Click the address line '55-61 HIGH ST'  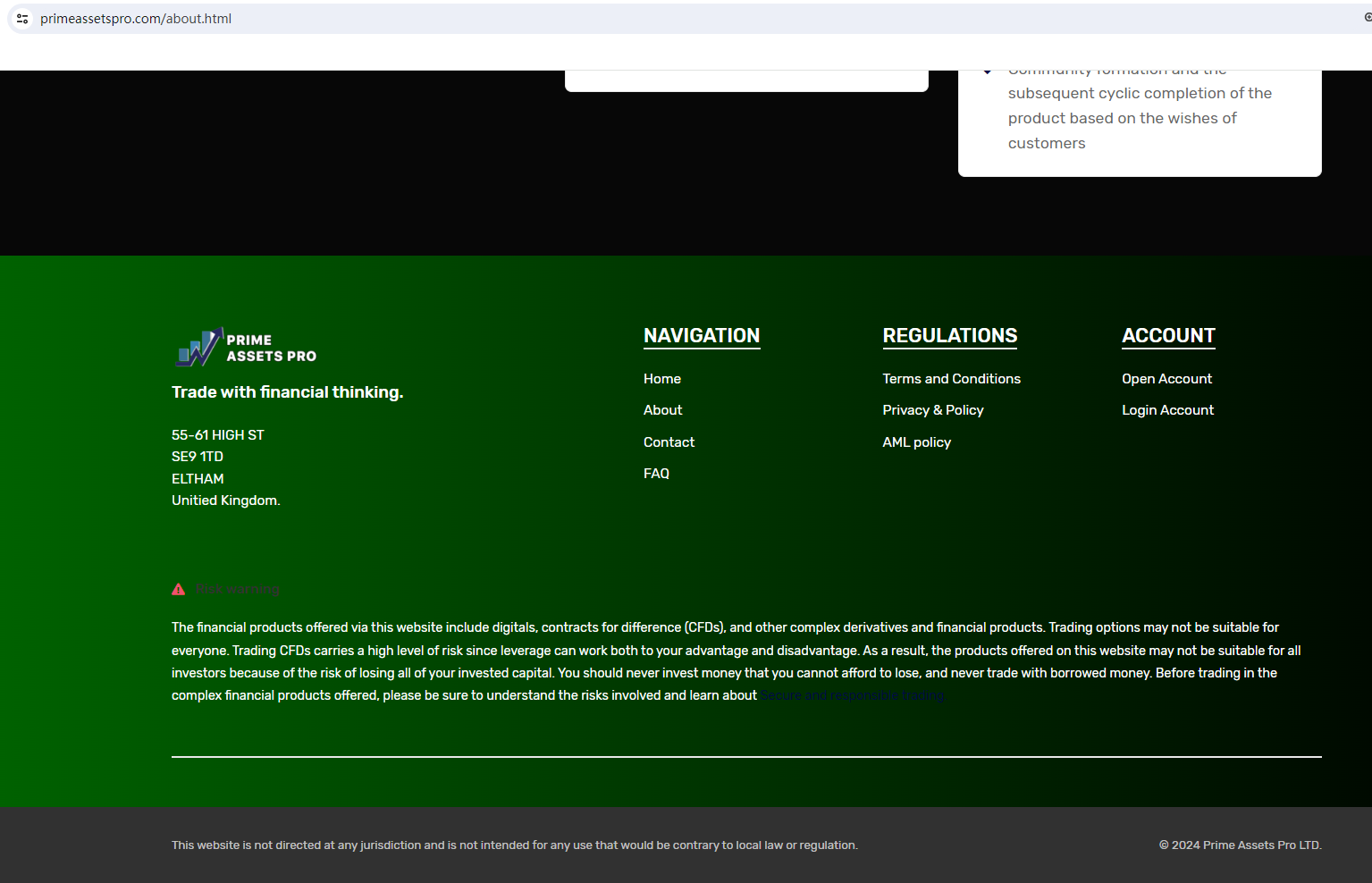pos(218,435)
